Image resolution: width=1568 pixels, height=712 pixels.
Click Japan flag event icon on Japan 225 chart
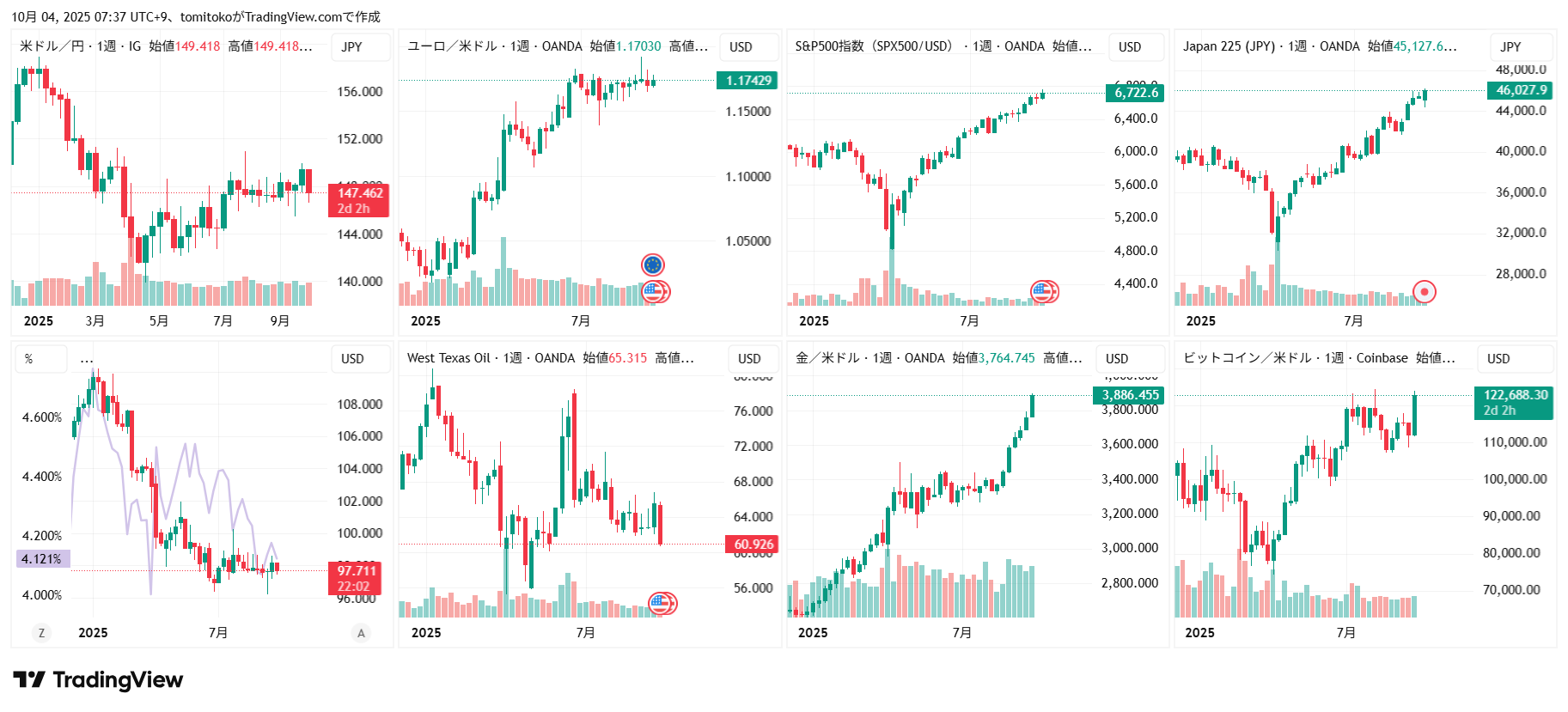point(1424,292)
